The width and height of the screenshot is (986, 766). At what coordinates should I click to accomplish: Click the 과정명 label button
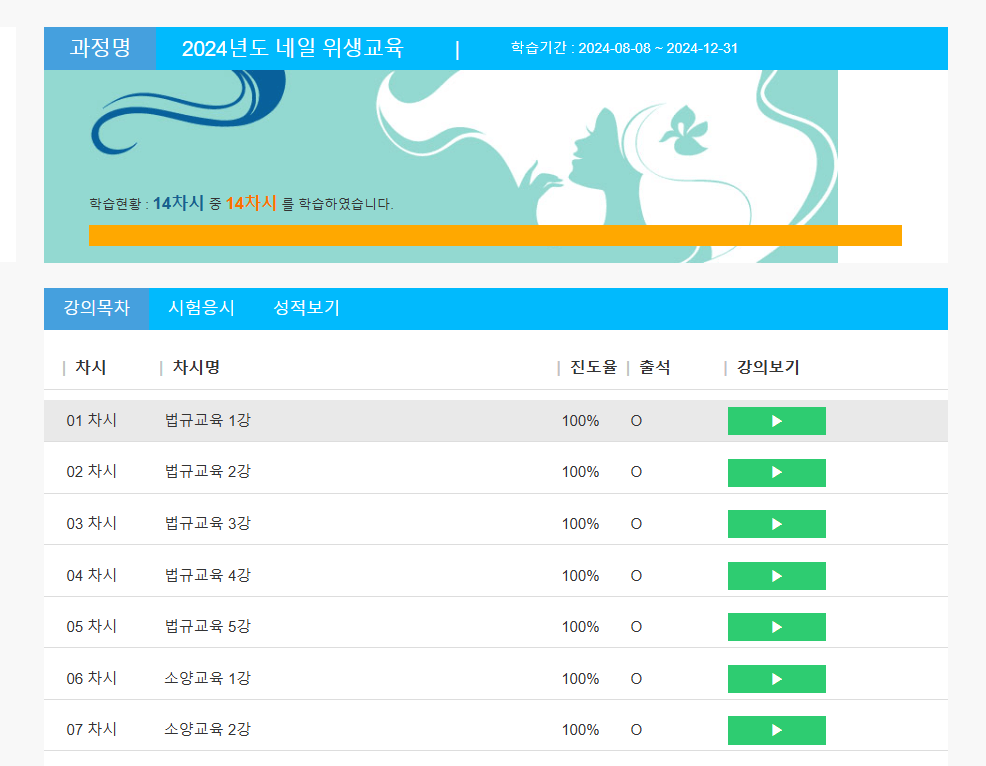point(99,48)
